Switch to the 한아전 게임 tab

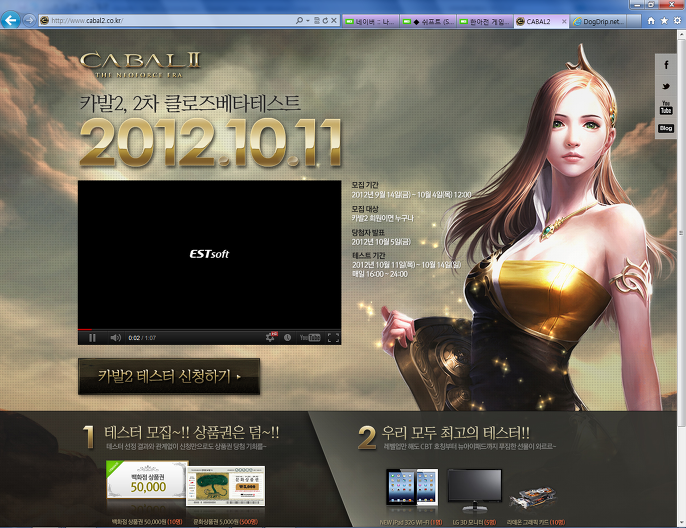click(x=485, y=21)
